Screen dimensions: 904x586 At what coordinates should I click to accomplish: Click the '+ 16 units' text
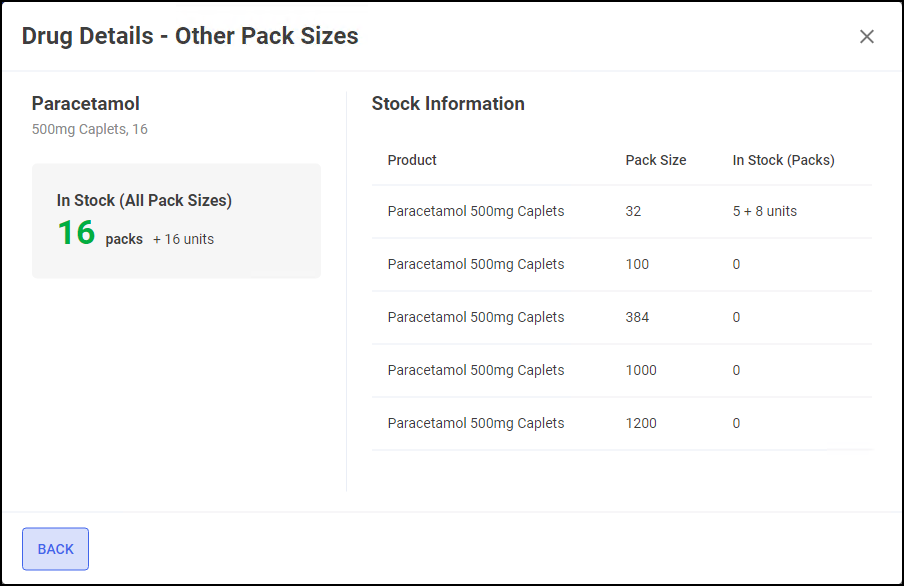(x=183, y=239)
